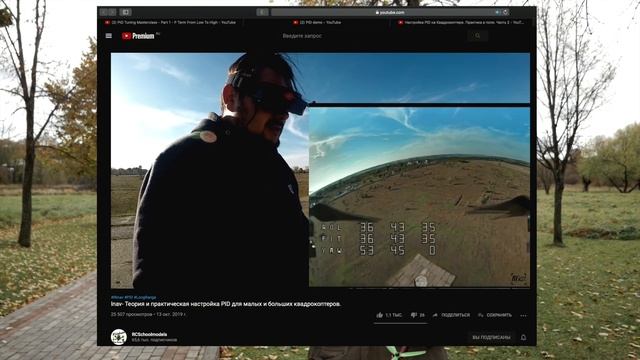This screenshot has width=640, height=360.
Task: Click the YouTube search field
Action: [x=373, y=36]
